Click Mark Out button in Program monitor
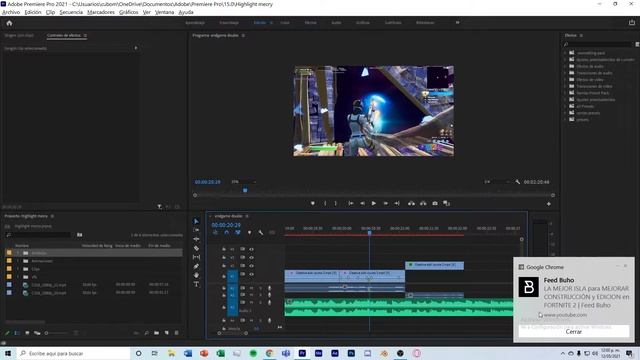The height and width of the screenshot is (360, 640). pyautogui.click(x=336, y=203)
